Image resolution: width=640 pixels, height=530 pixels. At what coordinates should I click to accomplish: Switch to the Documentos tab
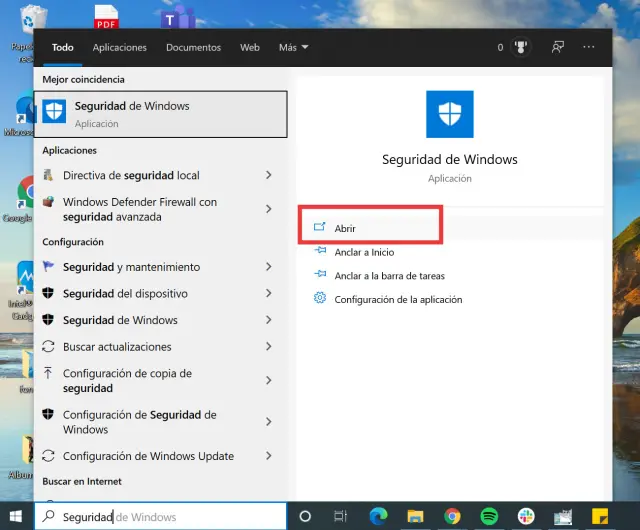pos(193,47)
